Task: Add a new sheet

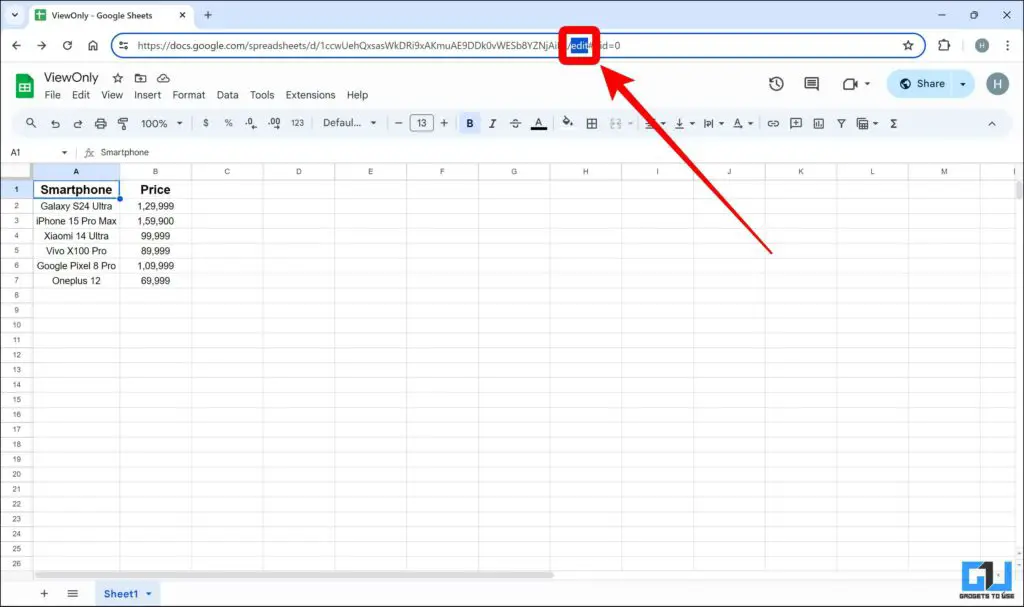Action: coord(44,593)
